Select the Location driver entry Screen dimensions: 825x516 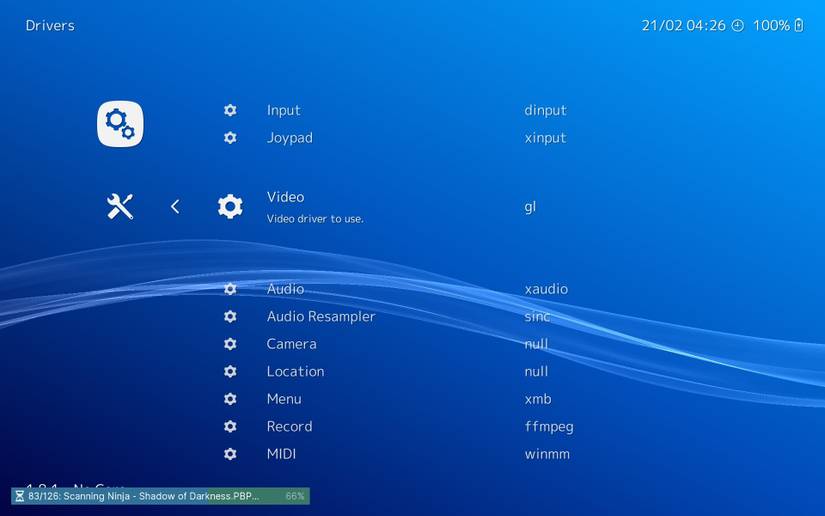point(295,371)
